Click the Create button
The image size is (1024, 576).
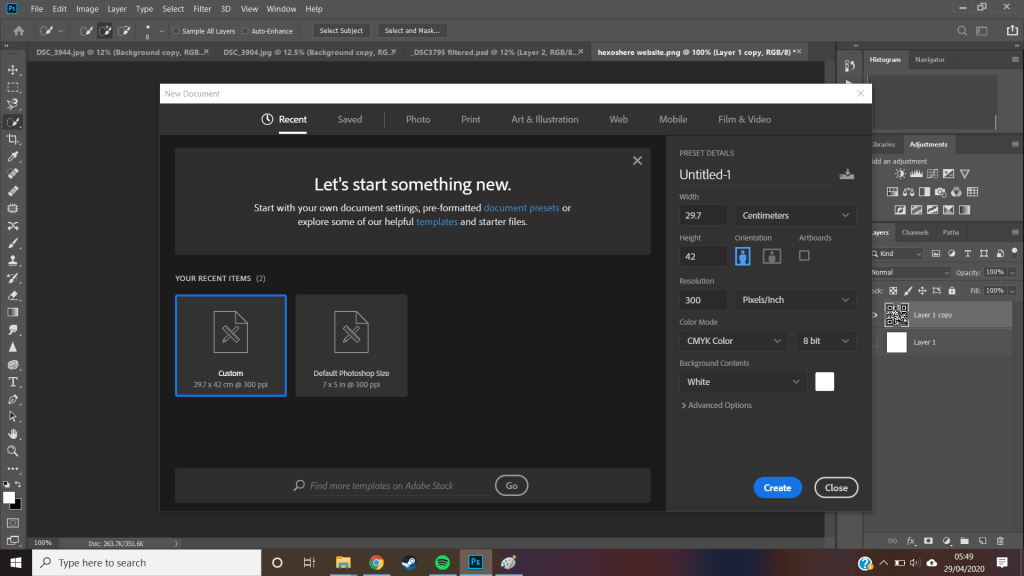tap(777, 488)
